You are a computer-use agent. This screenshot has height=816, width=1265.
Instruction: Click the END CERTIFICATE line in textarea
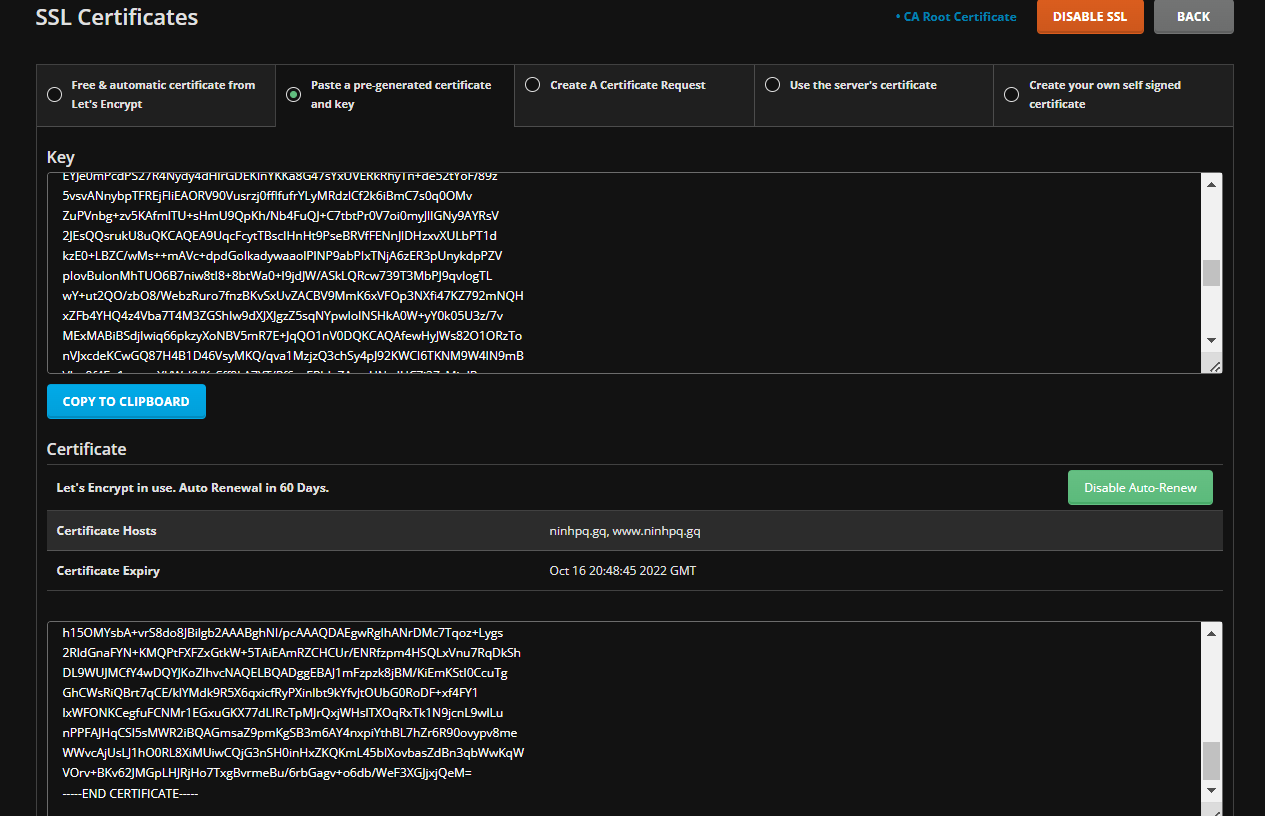[x=130, y=793]
